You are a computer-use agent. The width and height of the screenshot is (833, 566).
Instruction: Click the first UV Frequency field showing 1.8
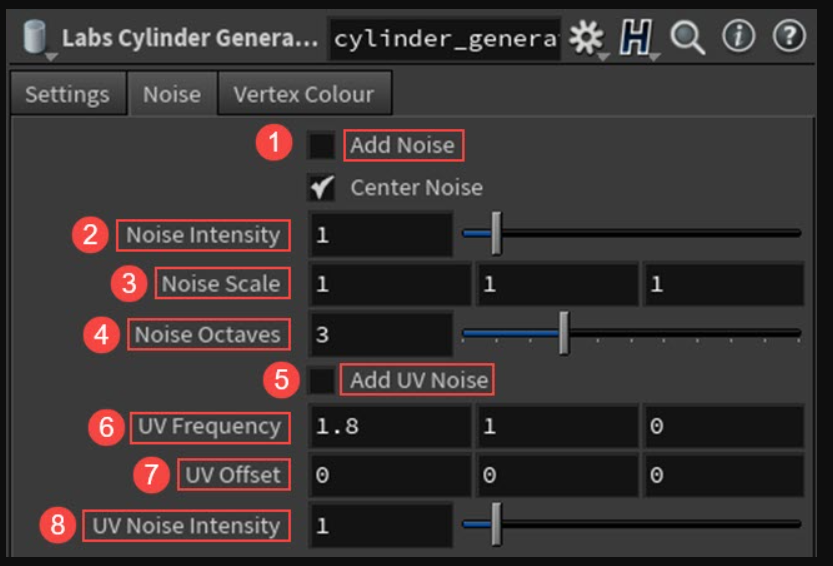point(389,426)
